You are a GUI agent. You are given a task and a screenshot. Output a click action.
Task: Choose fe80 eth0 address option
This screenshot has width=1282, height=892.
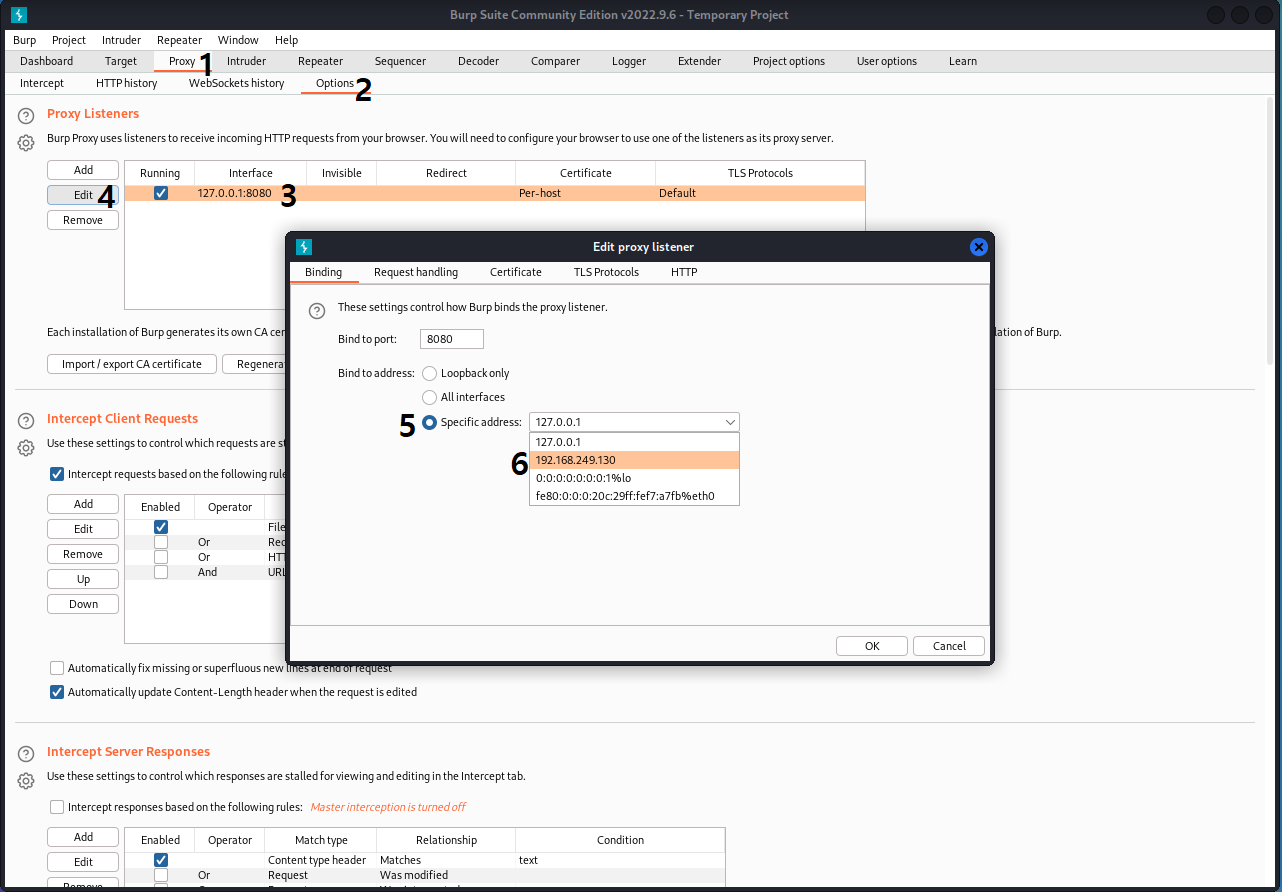635,496
